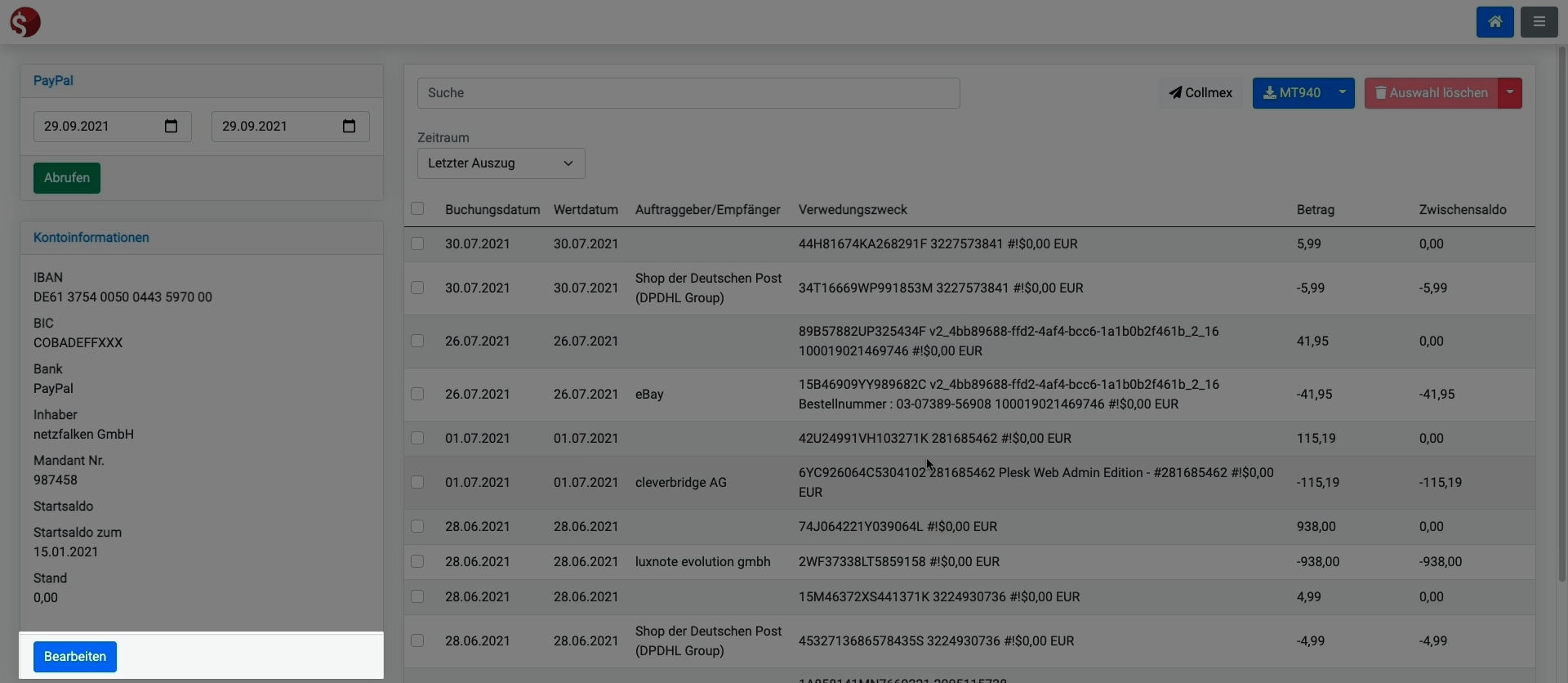
Task: Click the Kontoinformationen heading
Action: (x=91, y=238)
